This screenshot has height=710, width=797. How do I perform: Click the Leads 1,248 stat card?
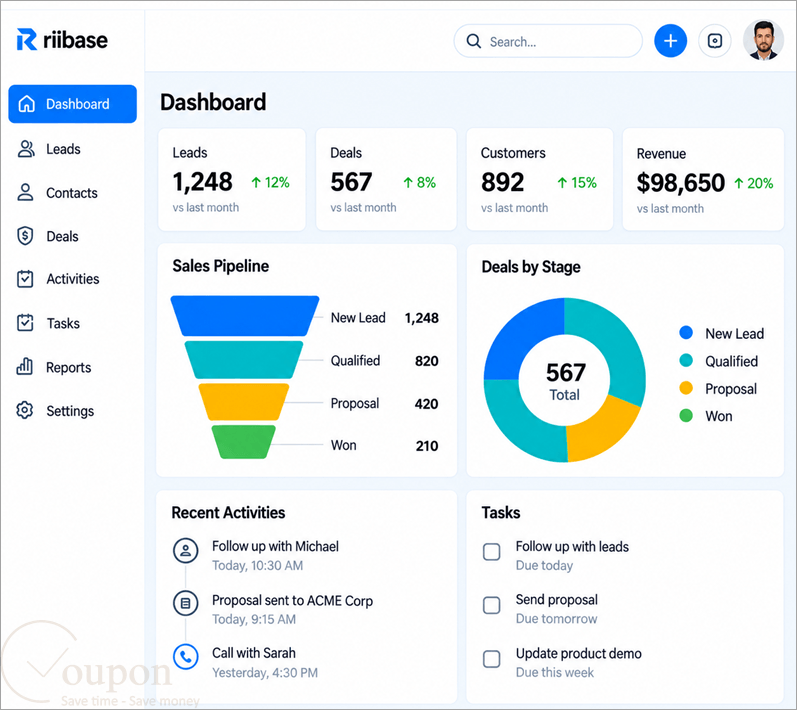point(232,179)
